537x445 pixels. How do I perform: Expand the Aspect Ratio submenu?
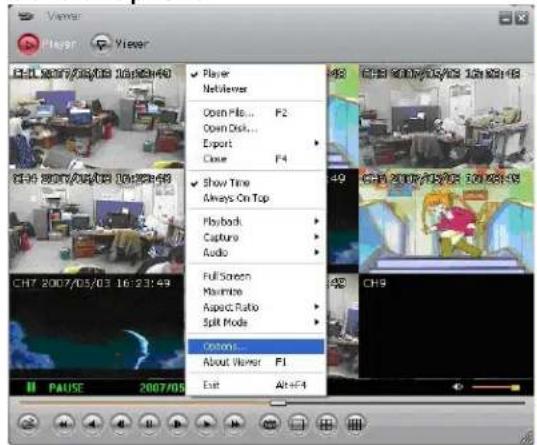pos(256,307)
